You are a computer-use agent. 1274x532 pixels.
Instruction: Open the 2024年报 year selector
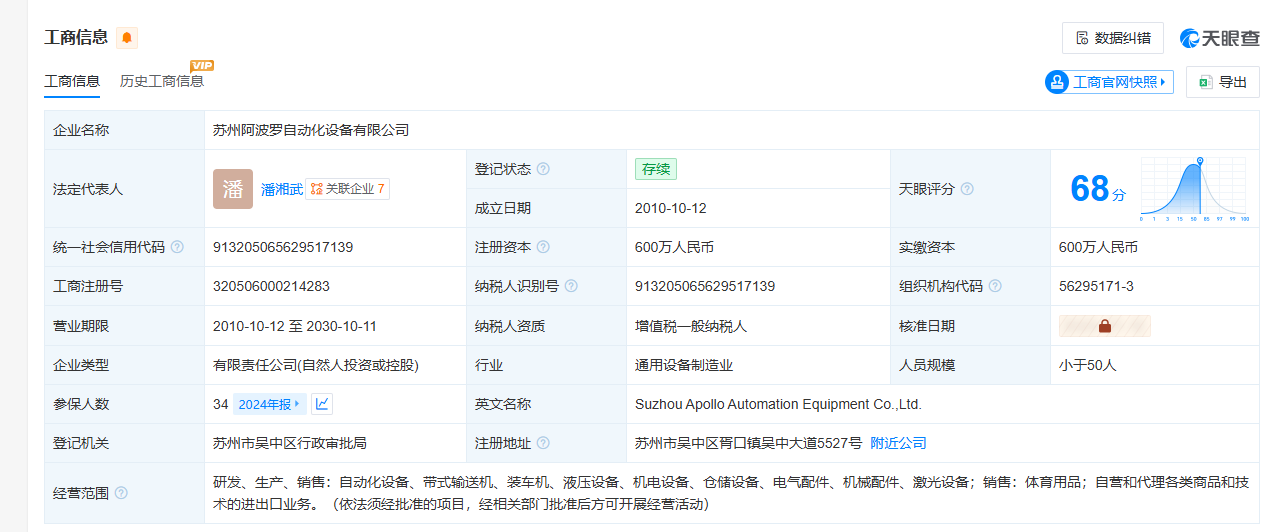tap(269, 404)
